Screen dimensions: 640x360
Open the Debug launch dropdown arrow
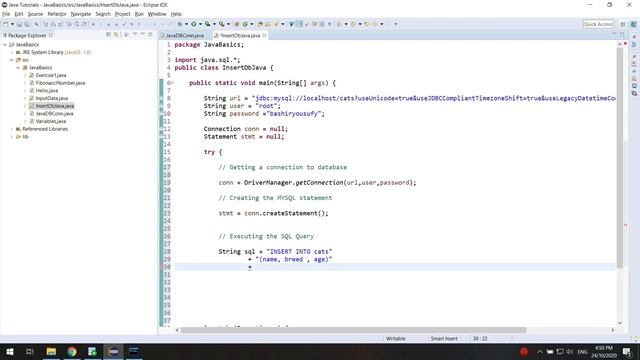click(187, 24)
